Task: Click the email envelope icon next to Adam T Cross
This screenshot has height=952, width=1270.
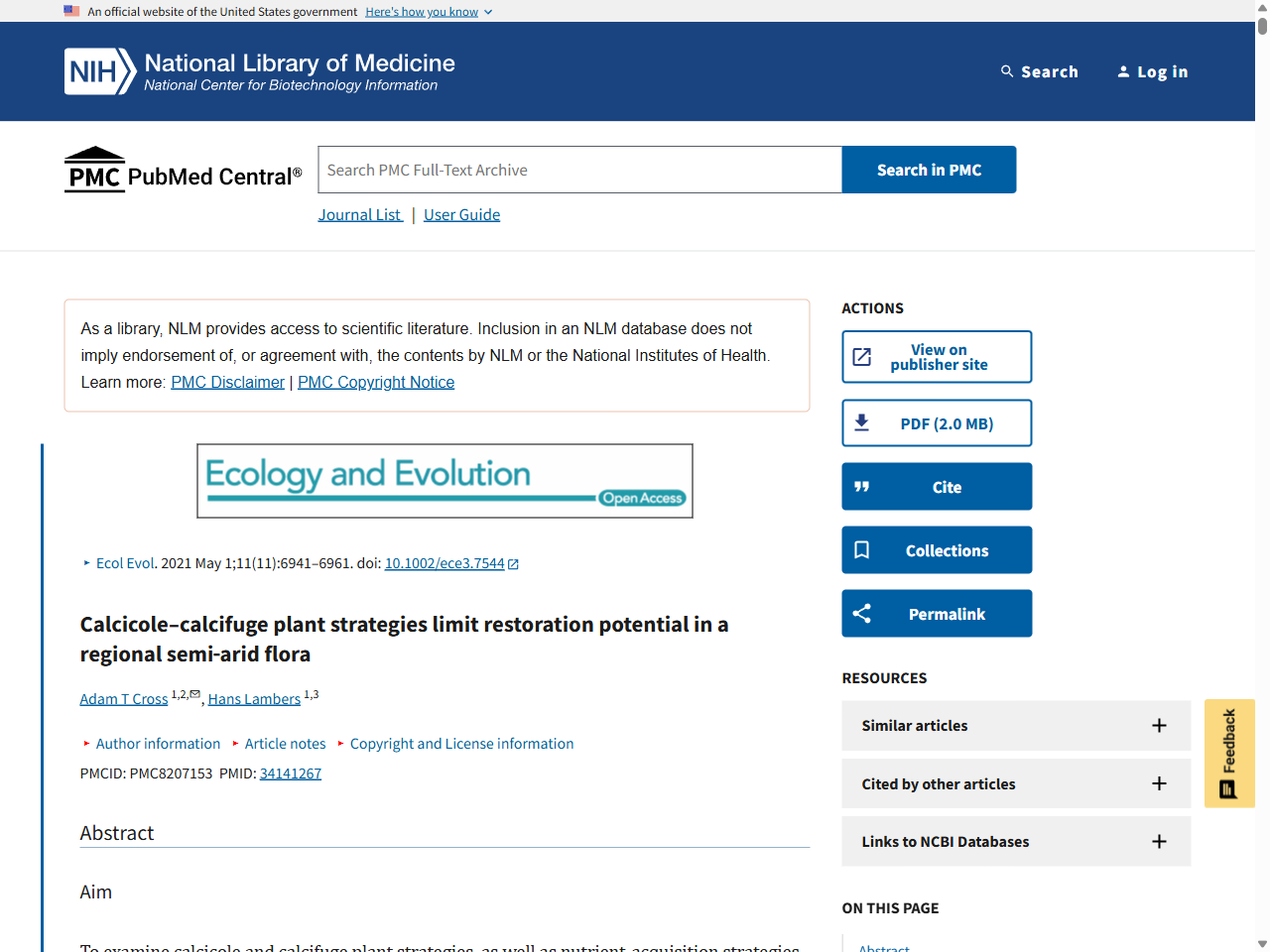Action: 195,692
